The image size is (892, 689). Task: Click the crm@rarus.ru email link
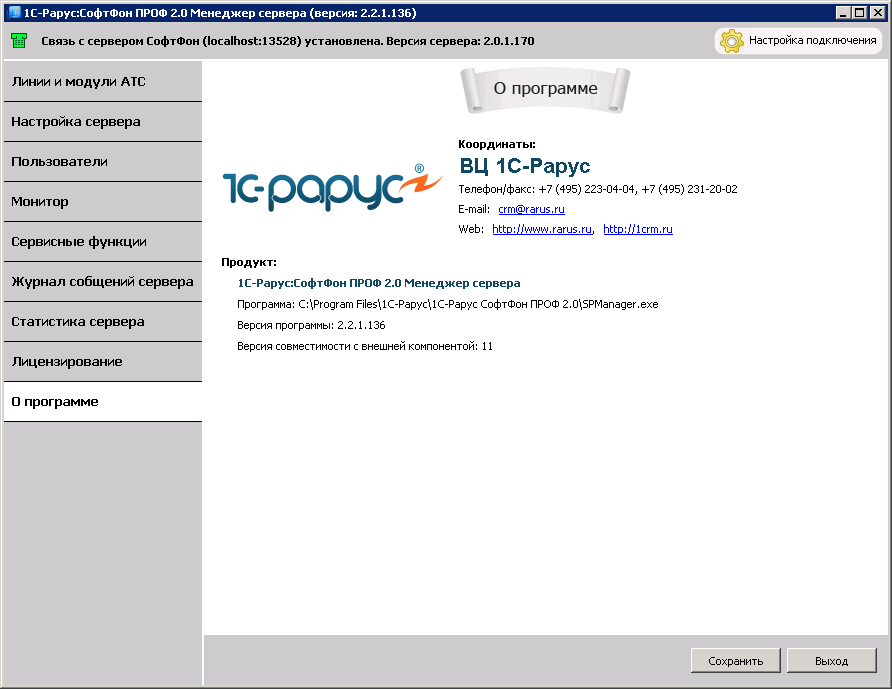(531, 209)
